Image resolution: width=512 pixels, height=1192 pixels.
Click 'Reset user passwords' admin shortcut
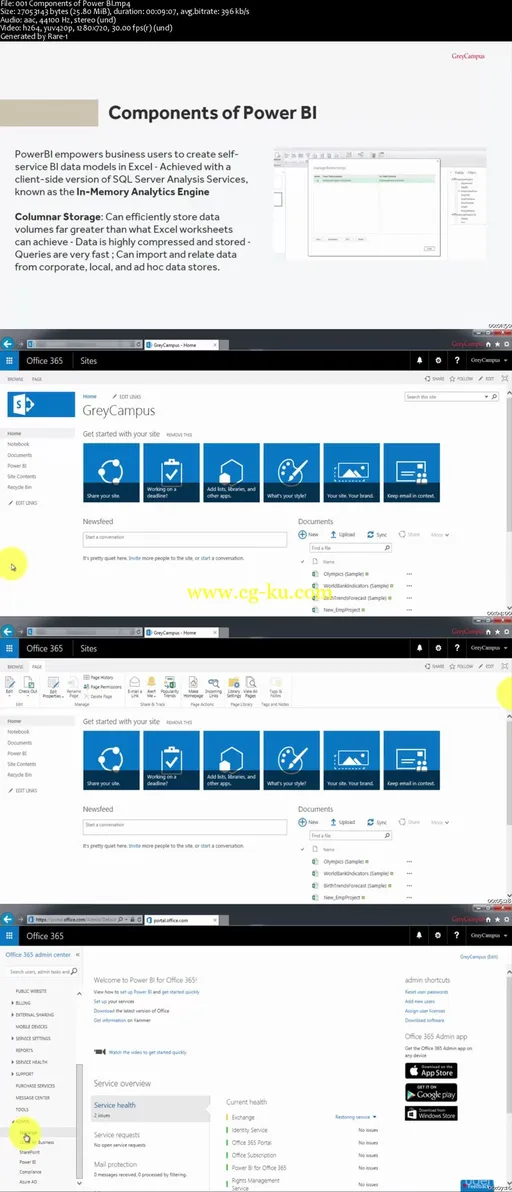pos(427,992)
